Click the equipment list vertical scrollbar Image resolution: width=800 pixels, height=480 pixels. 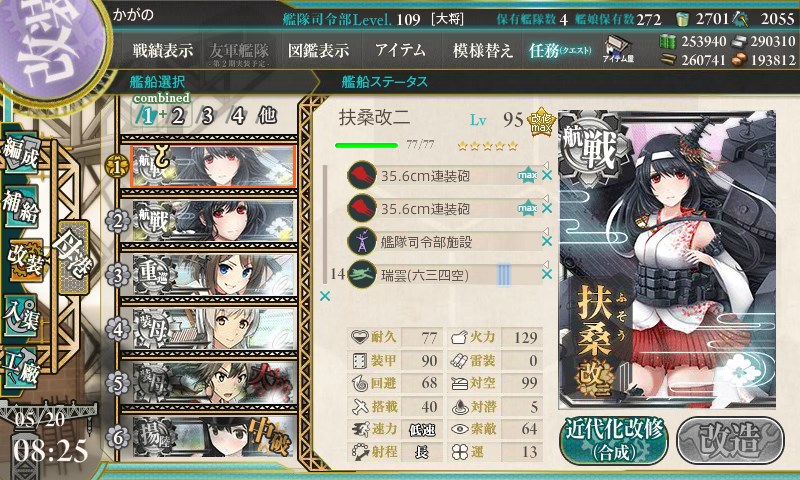tap(325, 224)
